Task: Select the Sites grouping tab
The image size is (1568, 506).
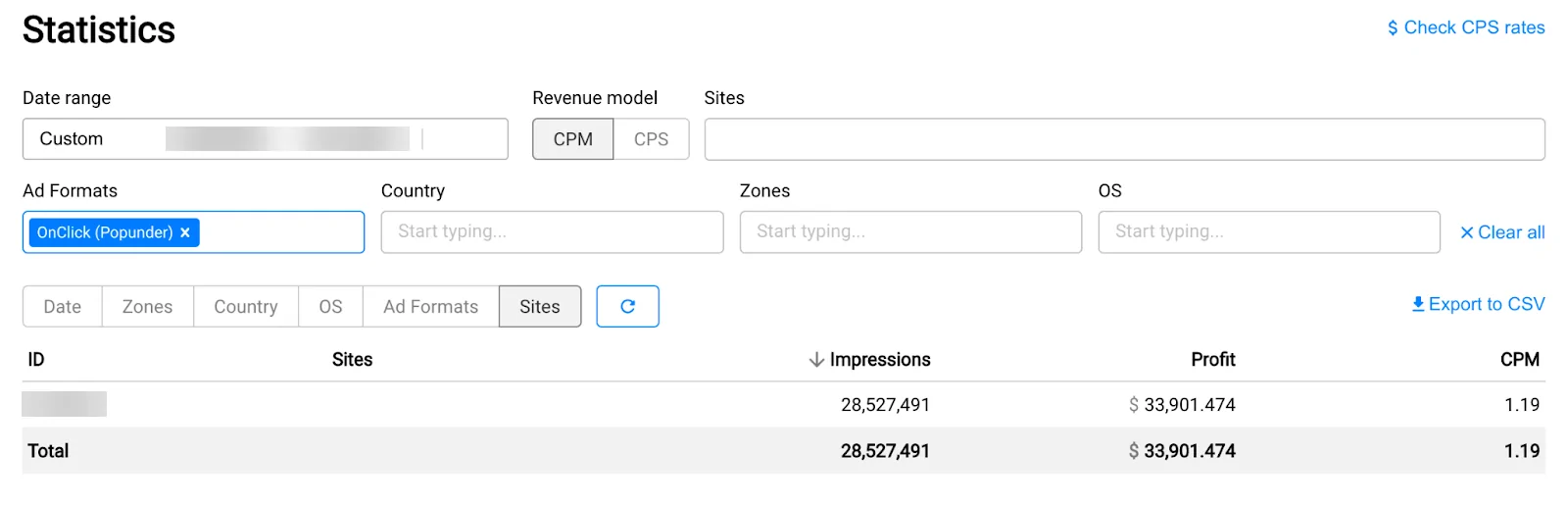Action: click(540, 307)
